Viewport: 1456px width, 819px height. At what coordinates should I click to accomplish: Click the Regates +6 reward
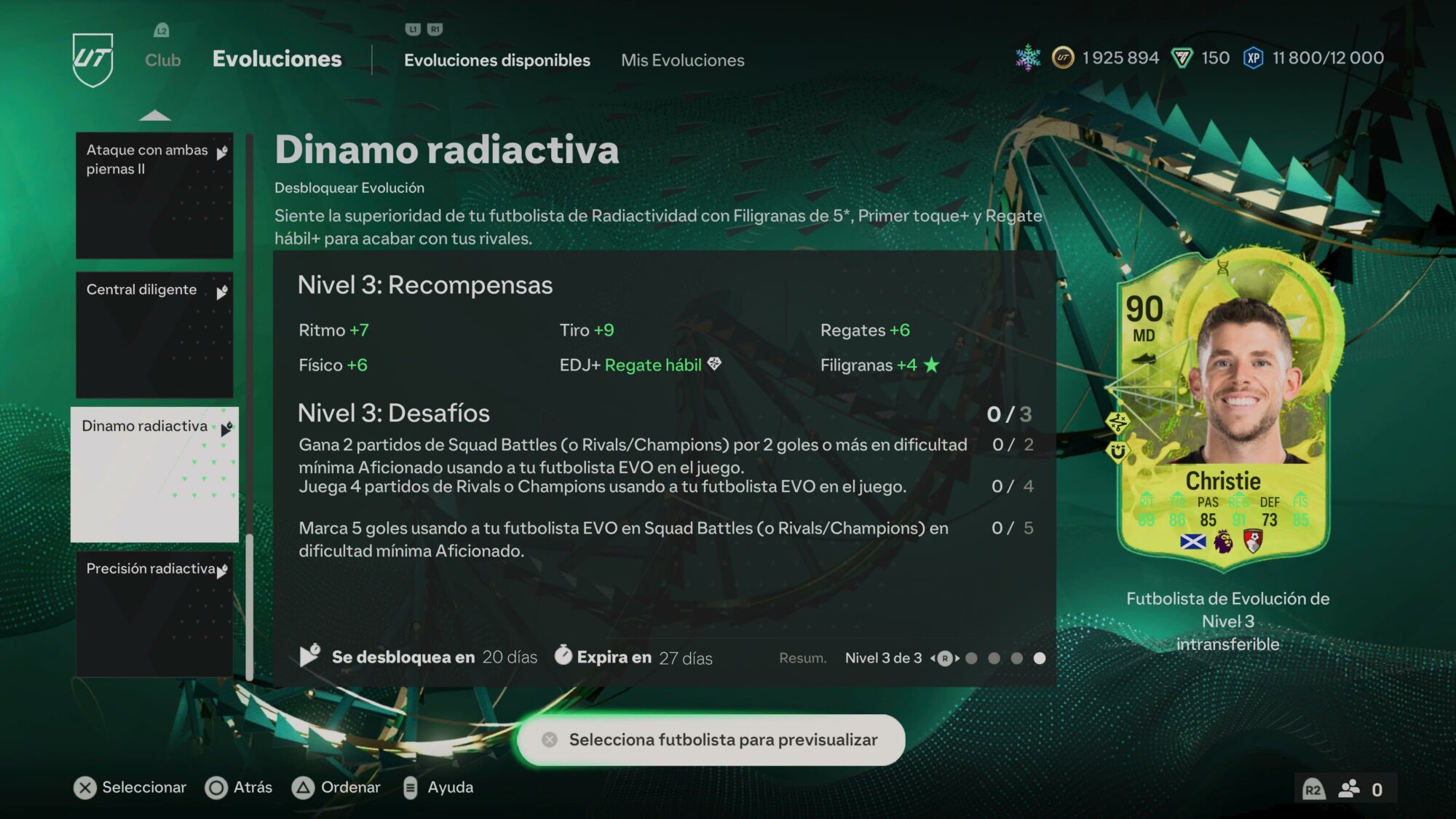[x=865, y=330]
